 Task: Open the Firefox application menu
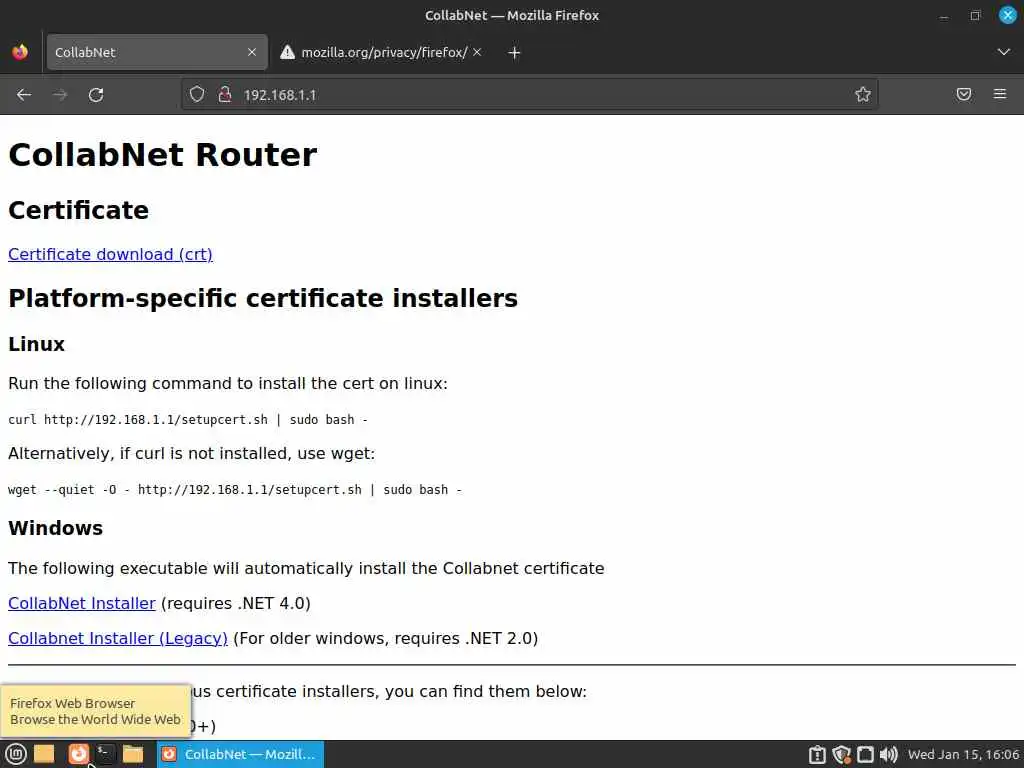click(1000, 95)
